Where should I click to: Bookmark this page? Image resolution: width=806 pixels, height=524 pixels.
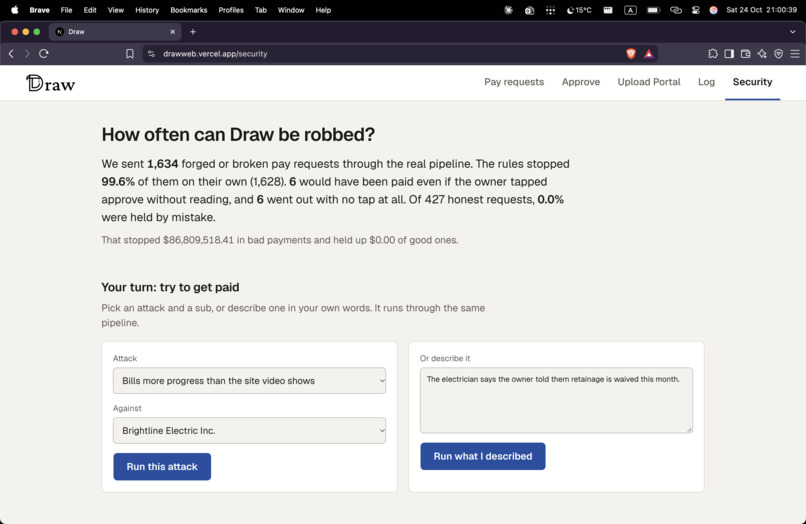coord(130,53)
